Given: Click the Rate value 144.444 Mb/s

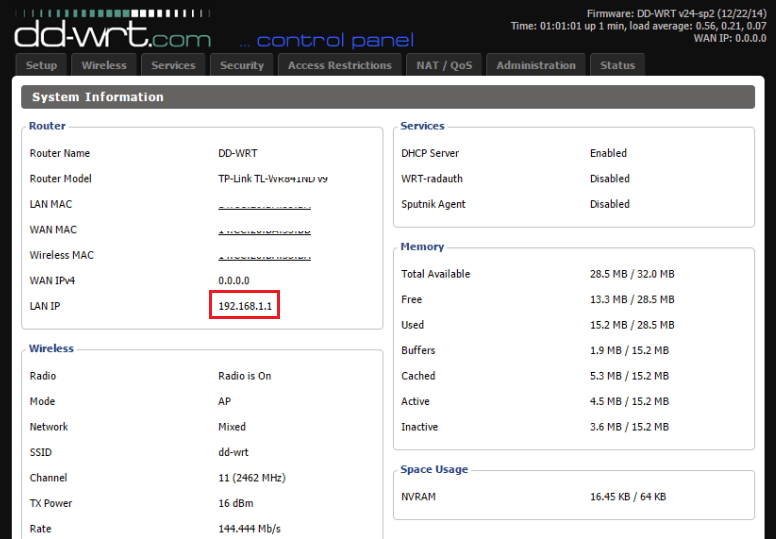Looking at the screenshot, I should 249,529.
